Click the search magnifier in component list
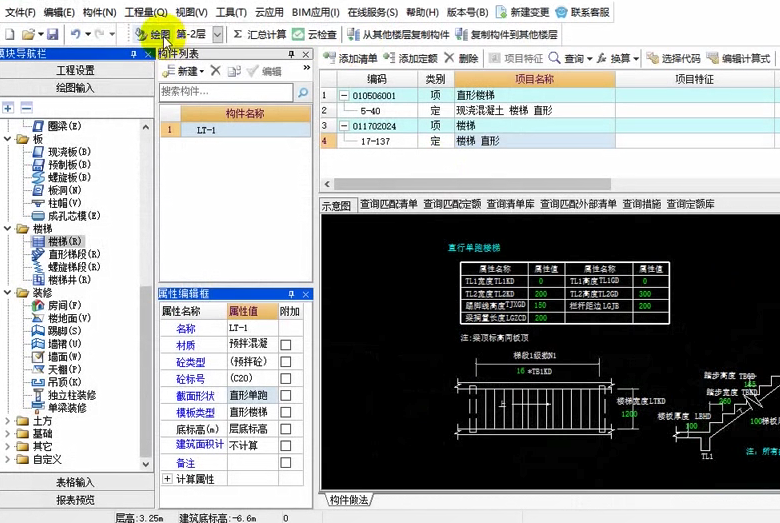The width and height of the screenshot is (780, 523). point(302,92)
